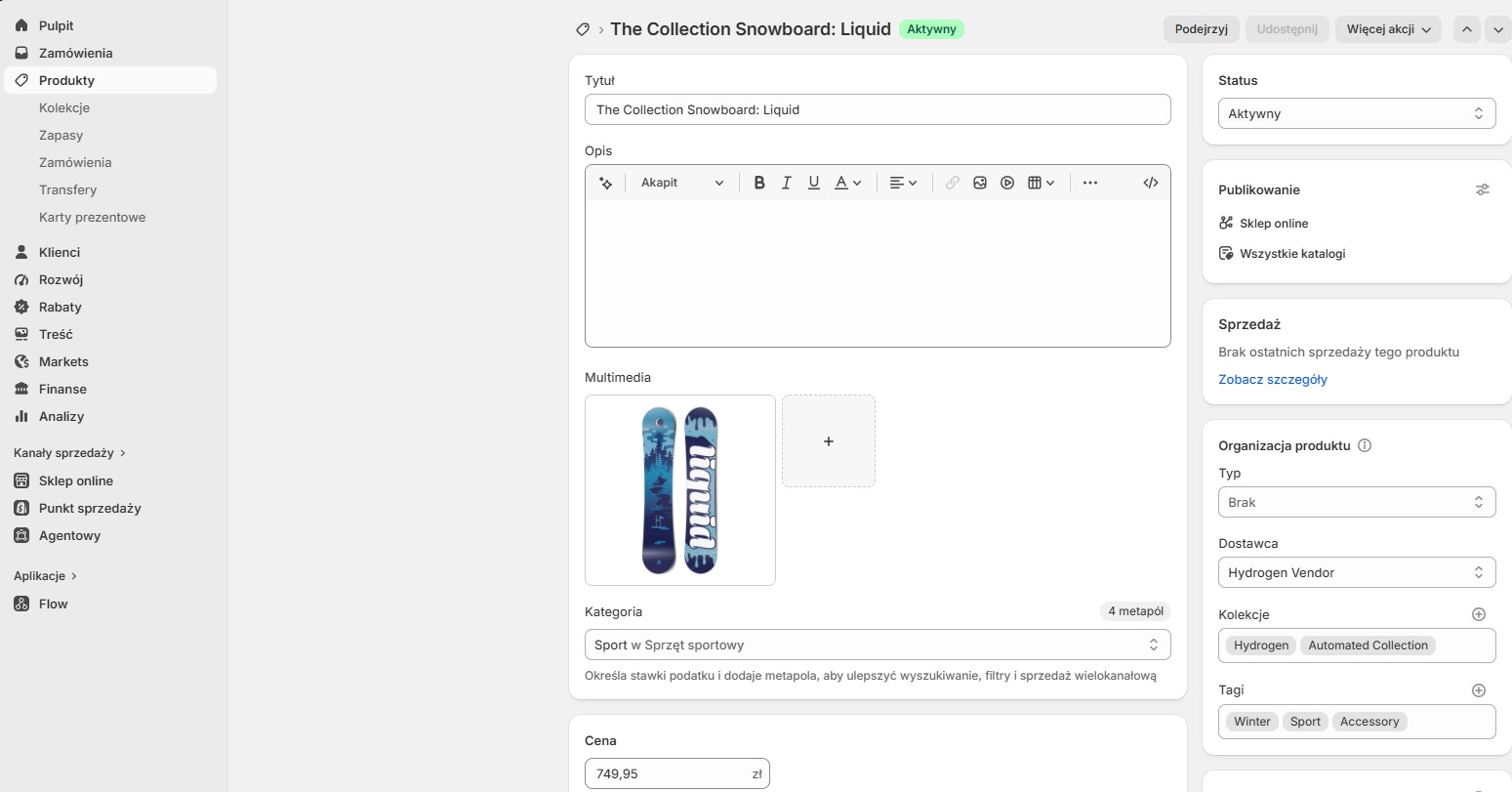The width and height of the screenshot is (1512, 792).
Task: Open the Markets section
Action: tap(63, 361)
